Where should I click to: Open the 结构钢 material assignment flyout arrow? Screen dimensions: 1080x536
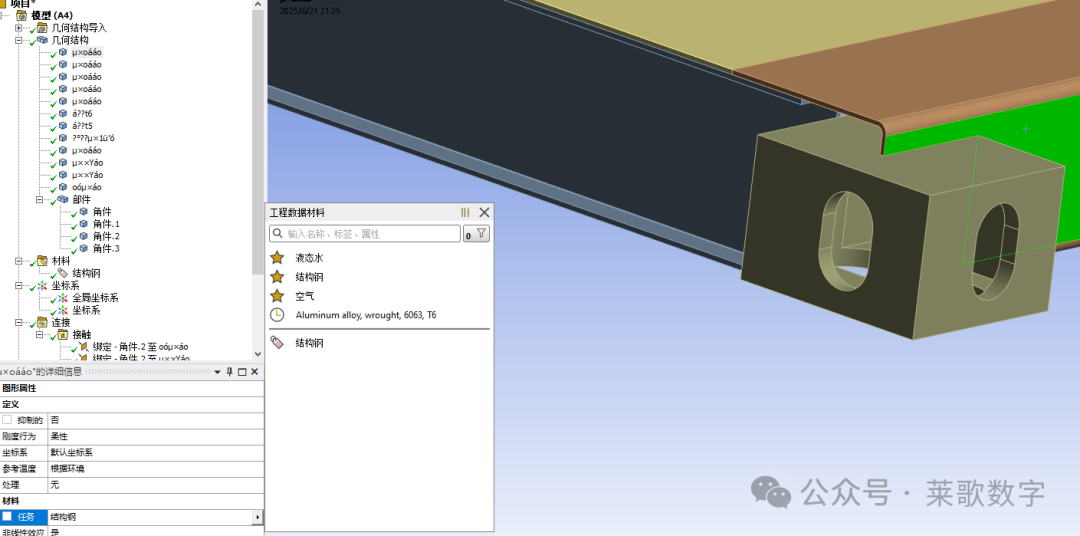click(x=258, y=517)
